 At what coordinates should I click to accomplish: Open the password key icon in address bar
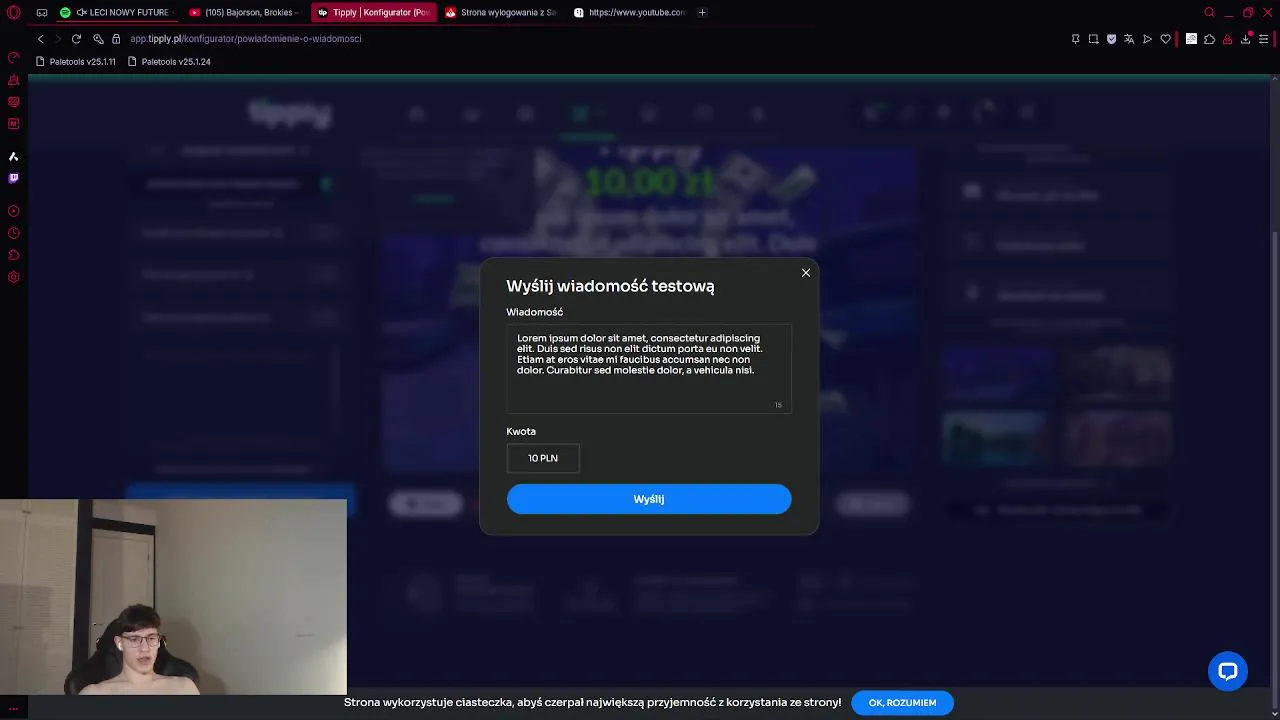point(98,39)
